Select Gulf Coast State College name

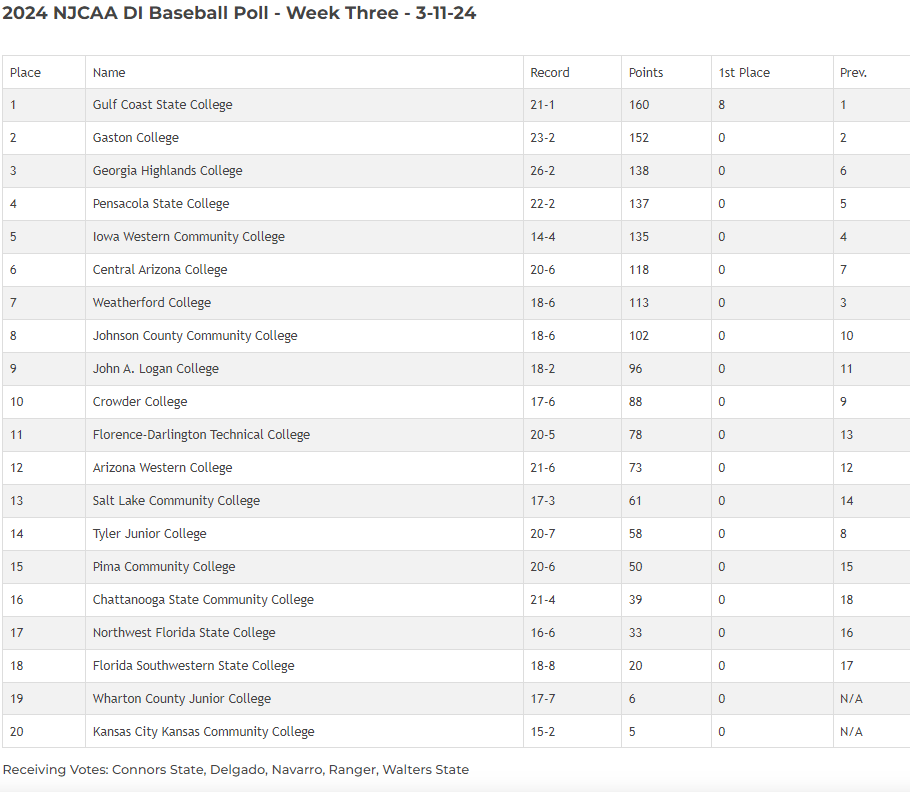tap(162, 105)
